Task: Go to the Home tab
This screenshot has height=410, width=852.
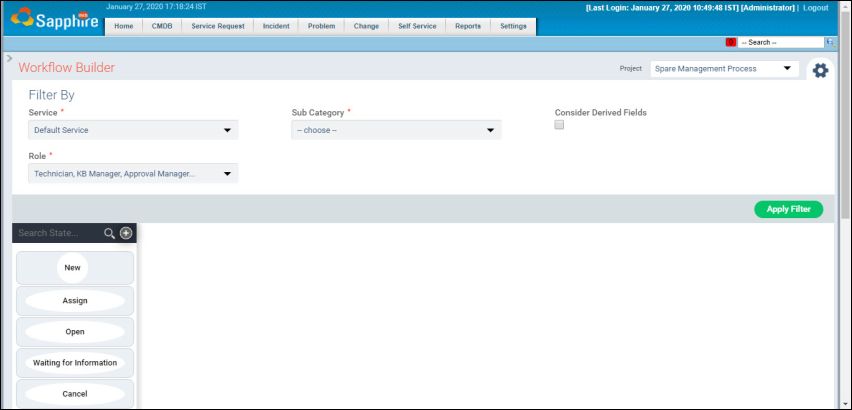Action: pos(124,27)
